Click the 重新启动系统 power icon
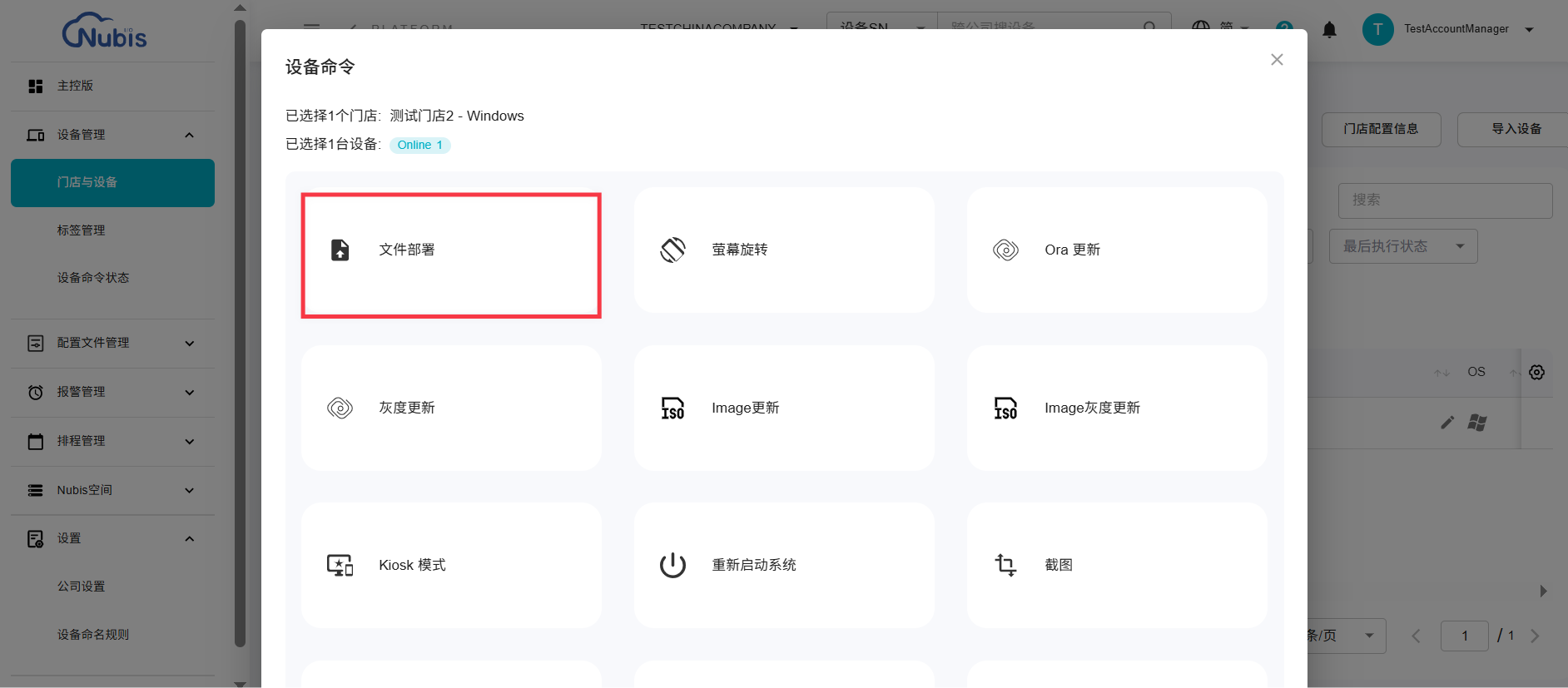The width and height of the screenshot is (1568, 688). [672, 565]
